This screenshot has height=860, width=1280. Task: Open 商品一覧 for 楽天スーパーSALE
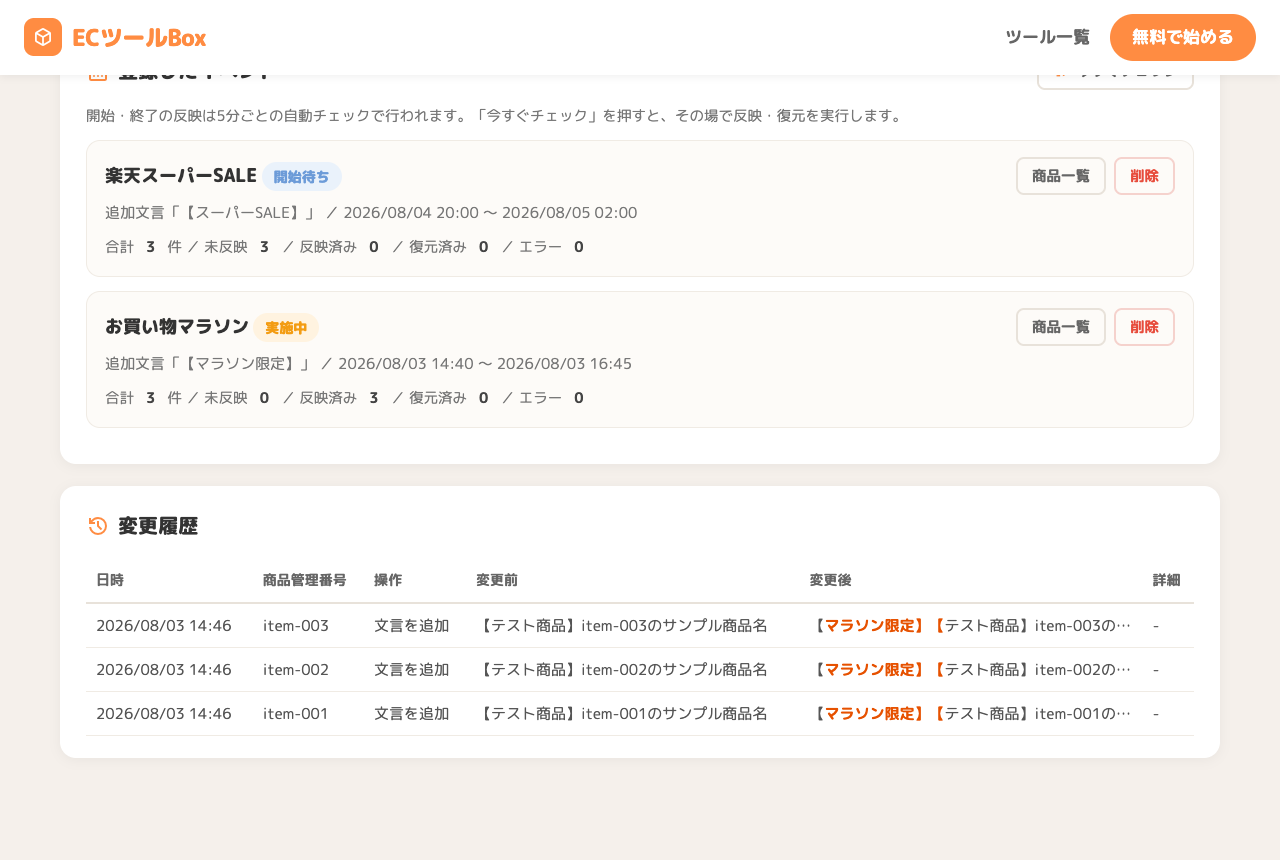(1061, 176)
